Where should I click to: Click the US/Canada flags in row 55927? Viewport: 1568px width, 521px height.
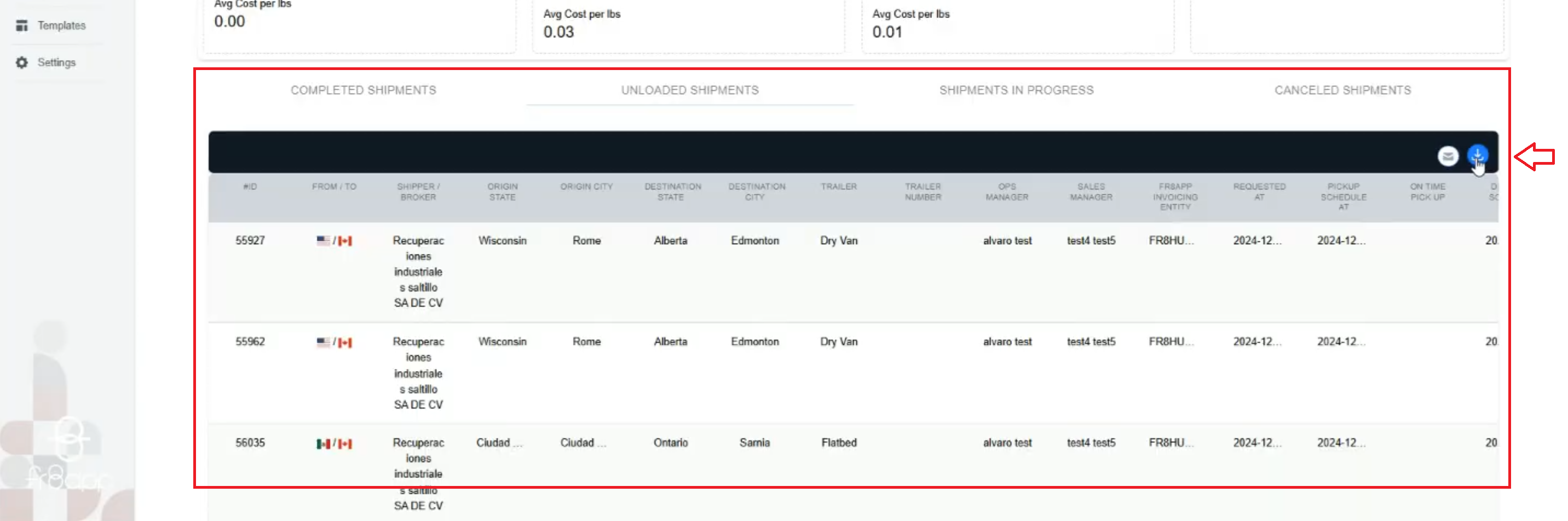tap(334, 241)
